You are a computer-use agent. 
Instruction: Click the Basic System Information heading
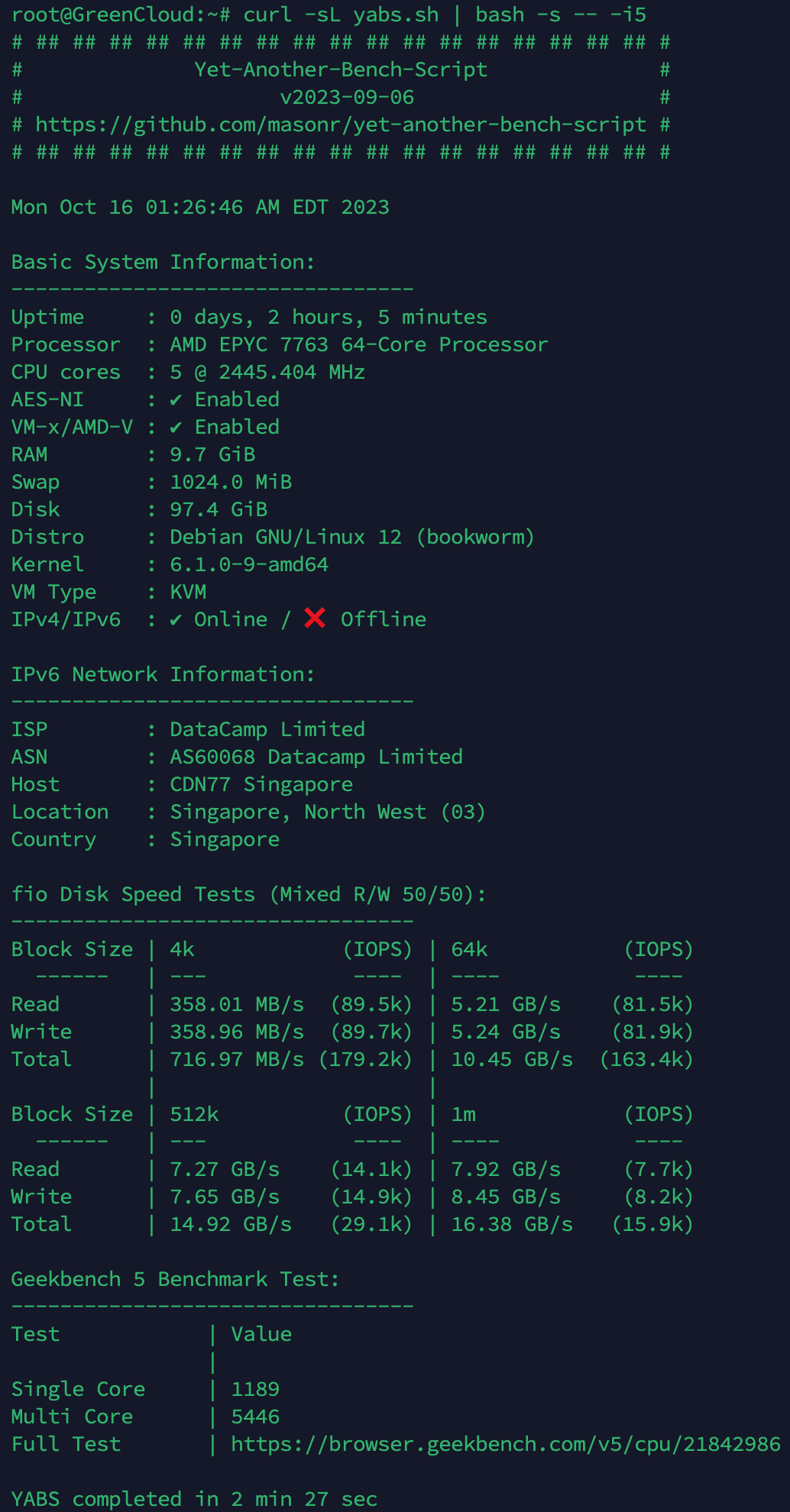pyautogui.click(x=163, y=262)
